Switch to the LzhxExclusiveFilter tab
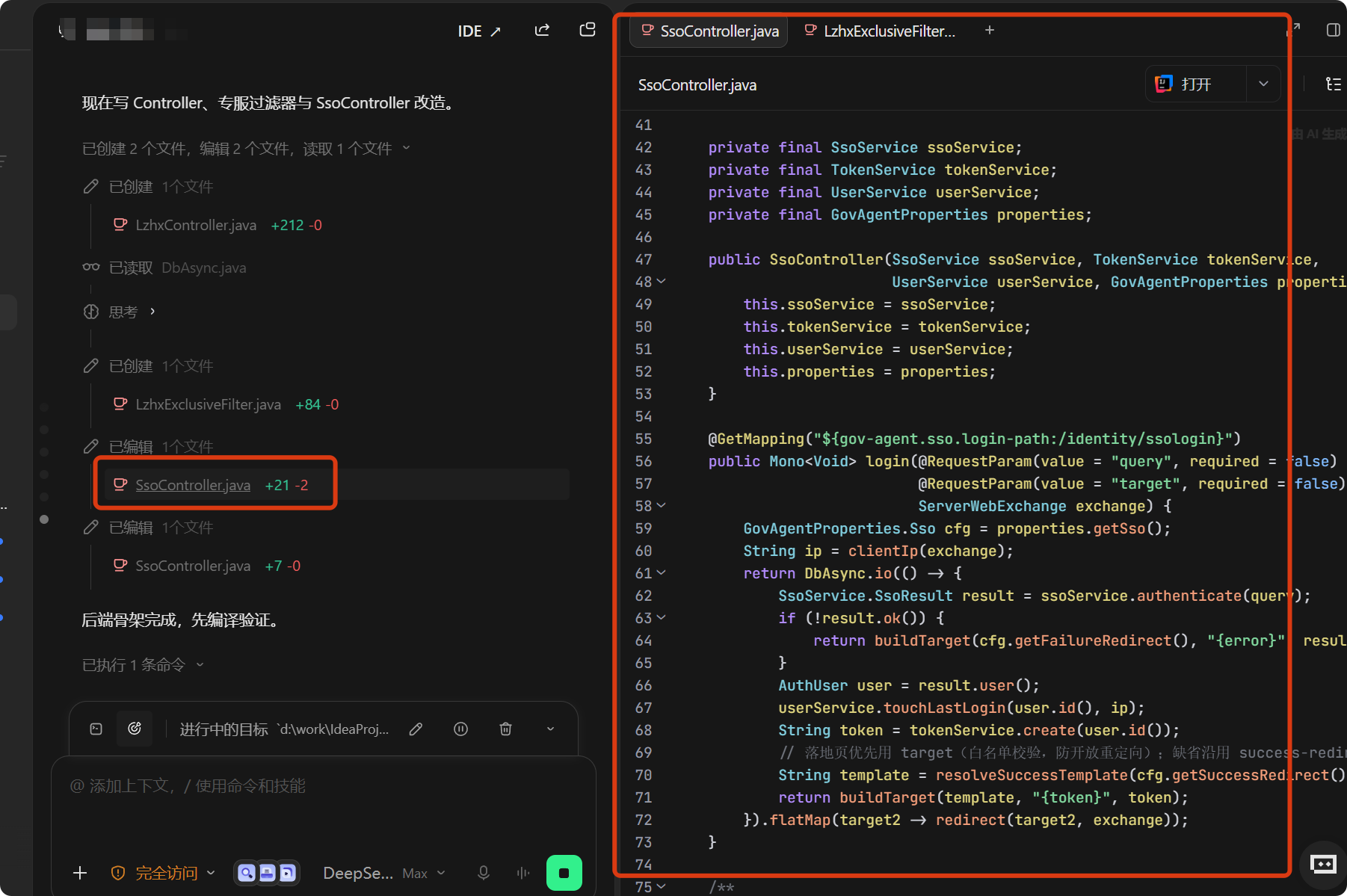 880,31
